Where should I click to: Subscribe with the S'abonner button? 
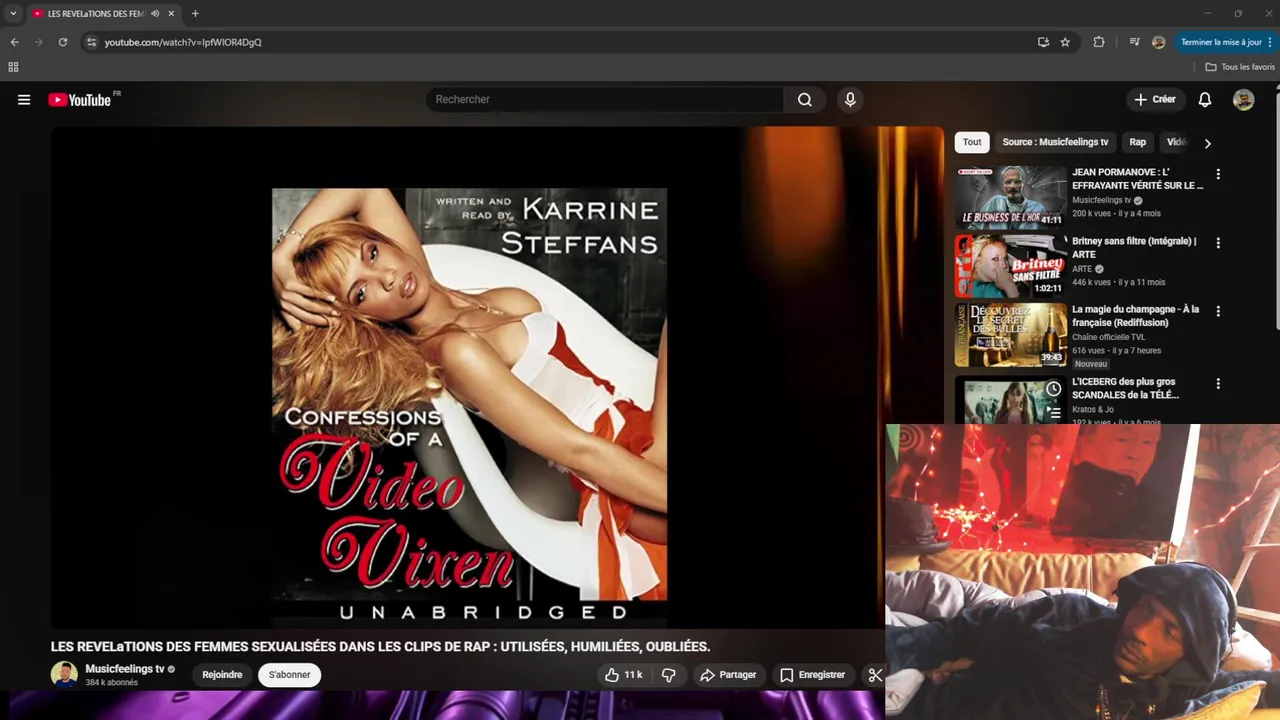[289, 675]
